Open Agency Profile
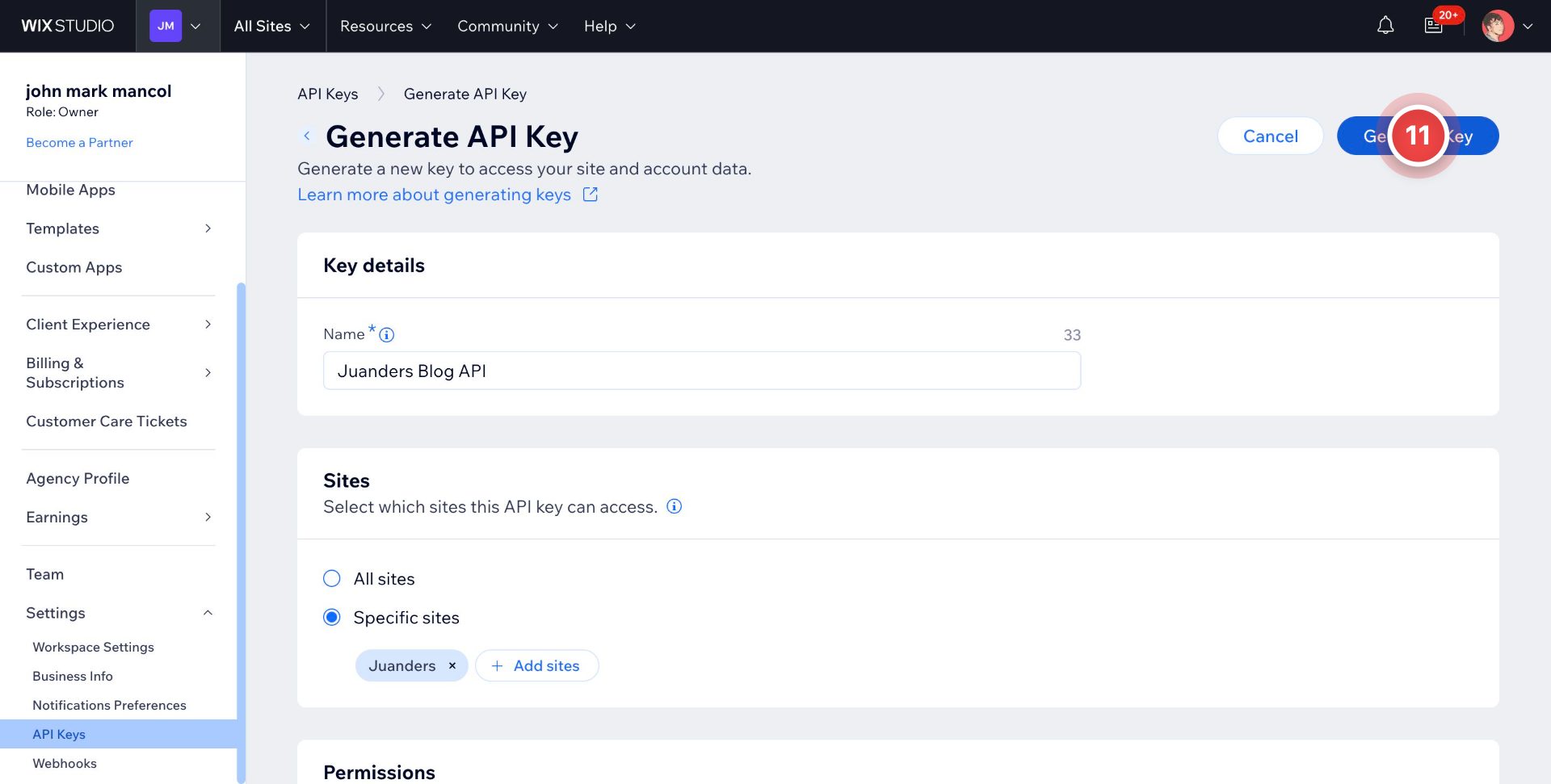This screenshot has height=784, width=1551. (x=78, y=479)
